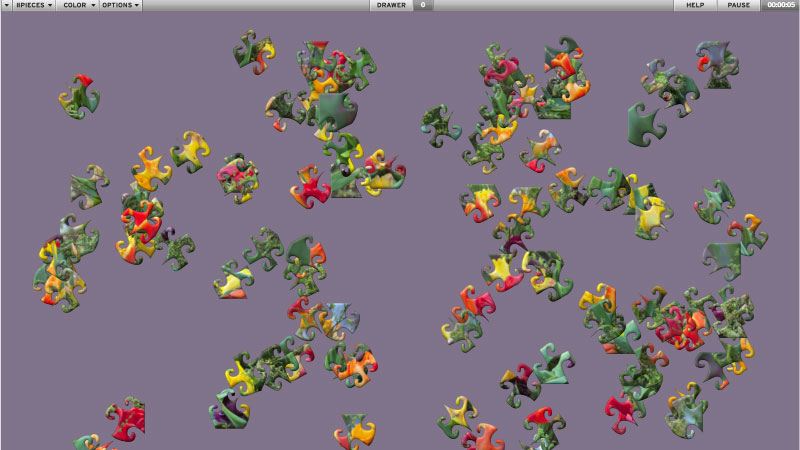800x450 pixels.
Task: Pick the lone green piece on the left side
Action: tap(89, 186)
